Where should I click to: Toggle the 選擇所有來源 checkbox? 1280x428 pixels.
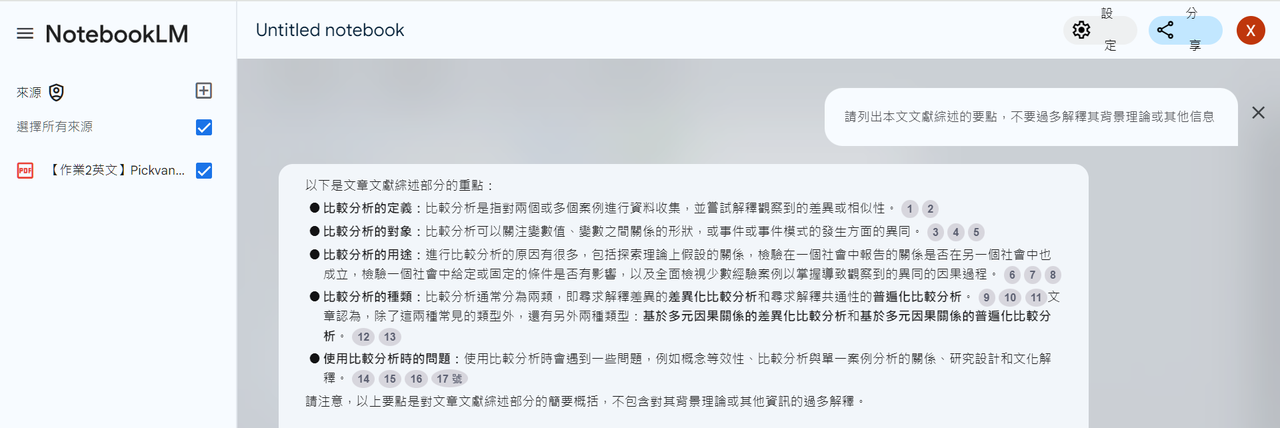coord(204,127)
